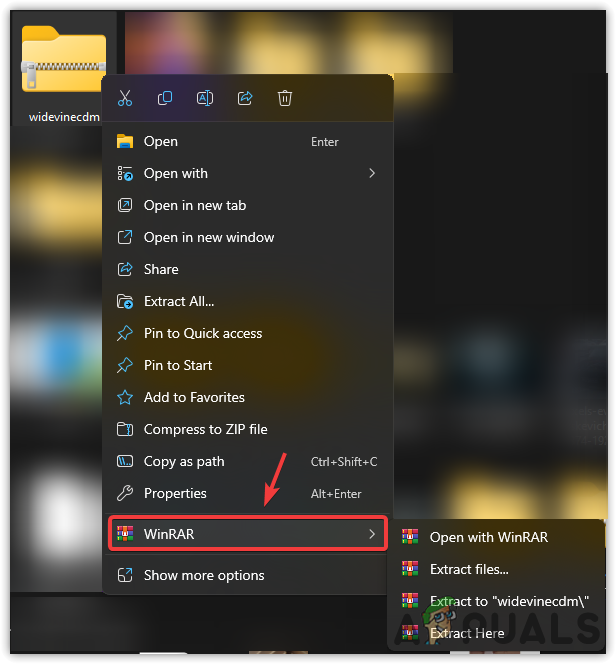Choose Open with entry

tap(248, 173)
